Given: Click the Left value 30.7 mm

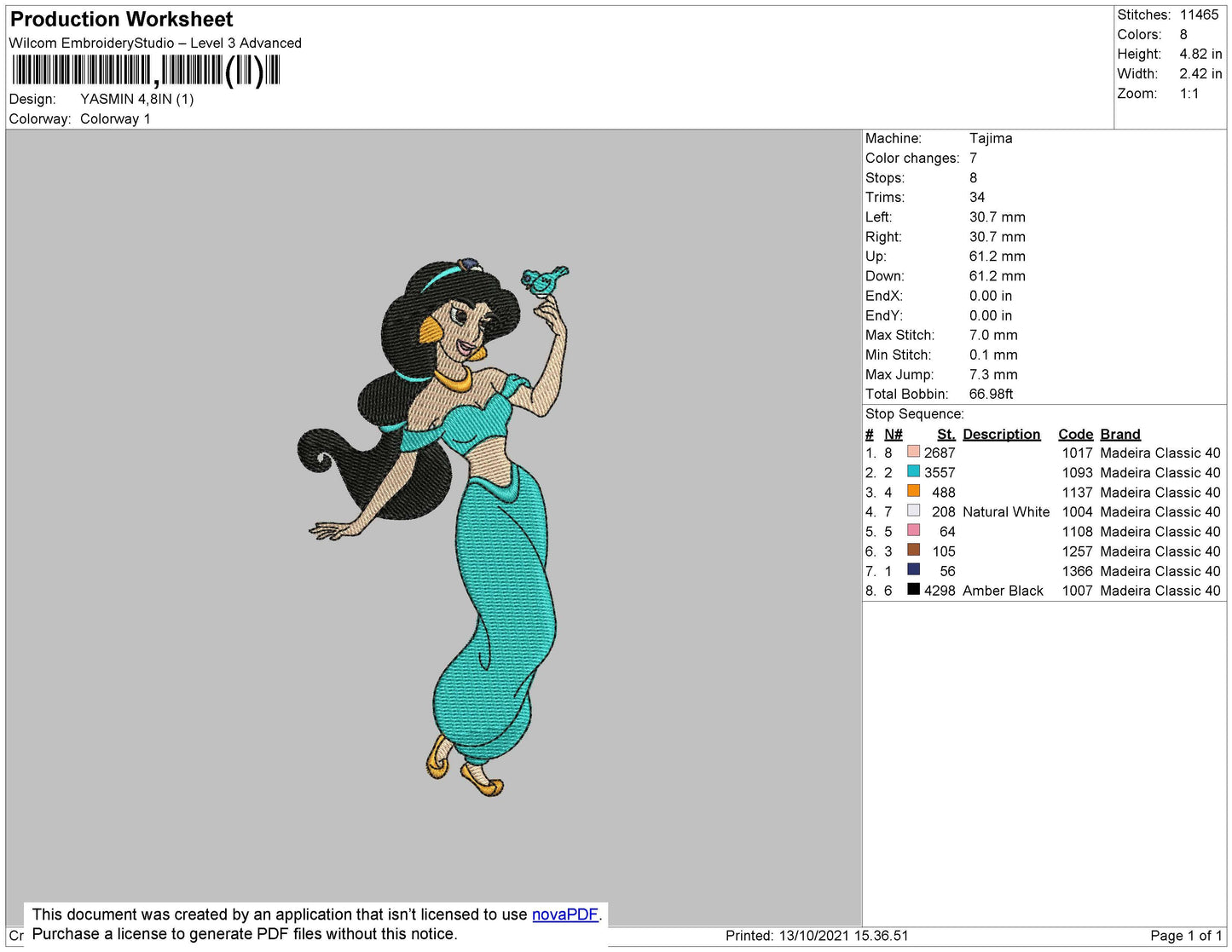Looking at the screenshot, I should [998, 216].
